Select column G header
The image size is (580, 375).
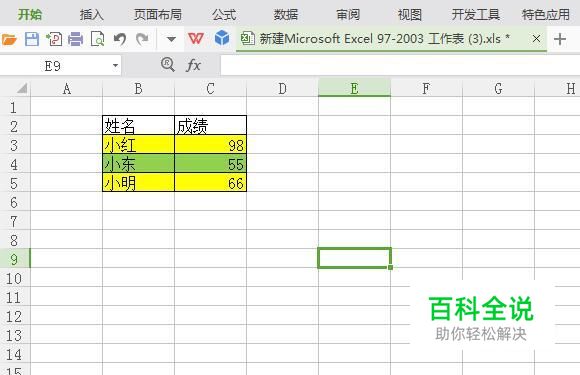click(x=498, y=89)
